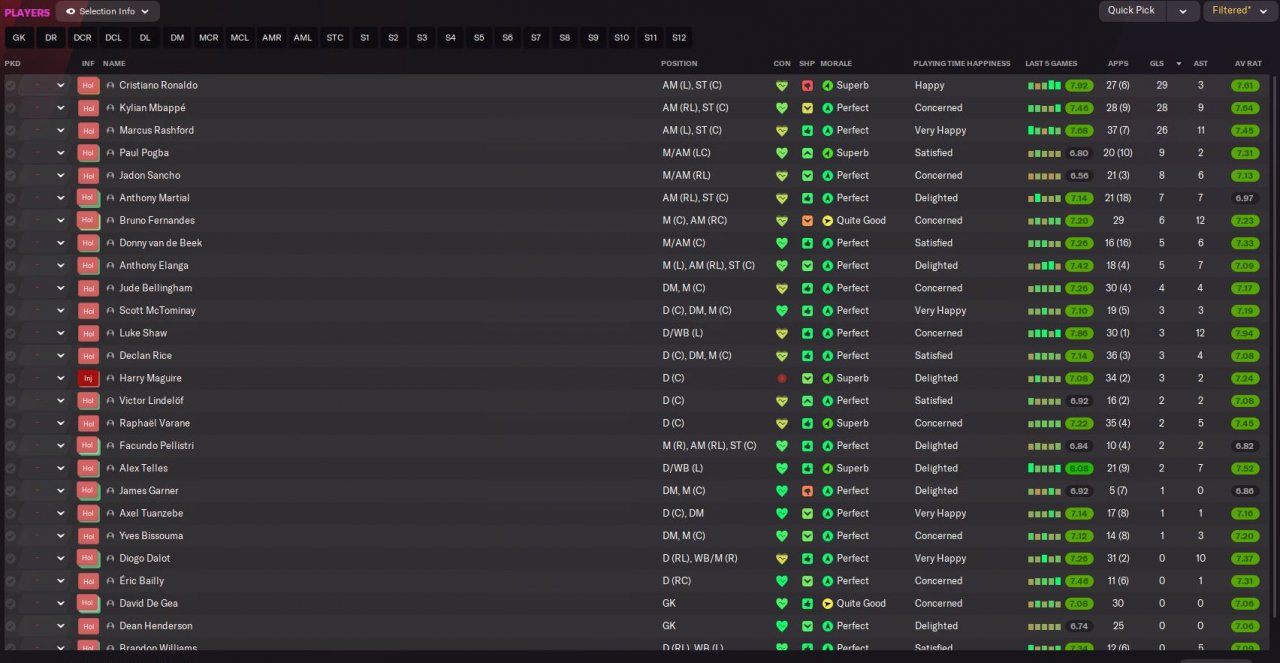
Task: Toggle picked circle for Cristiano Ronaldo
Action: point(11,86)
